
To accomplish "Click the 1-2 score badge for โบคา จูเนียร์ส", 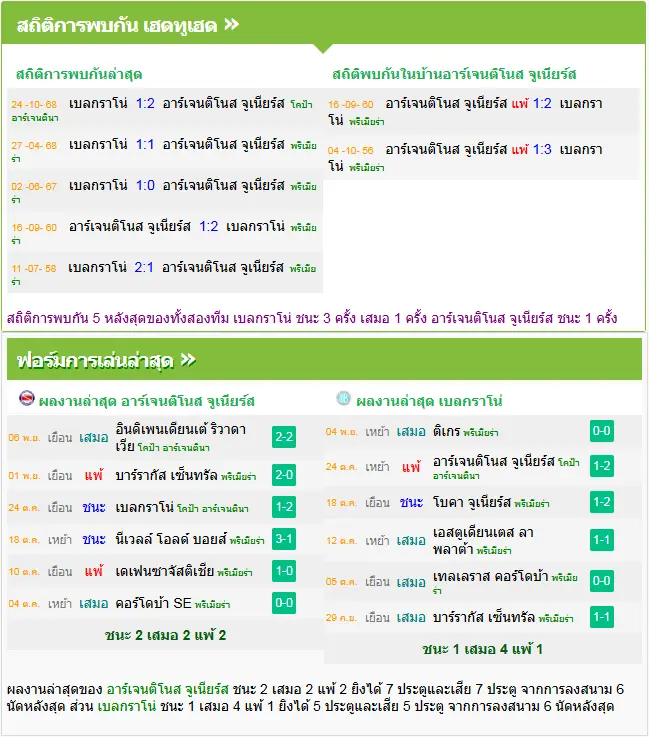I will 602,502.
